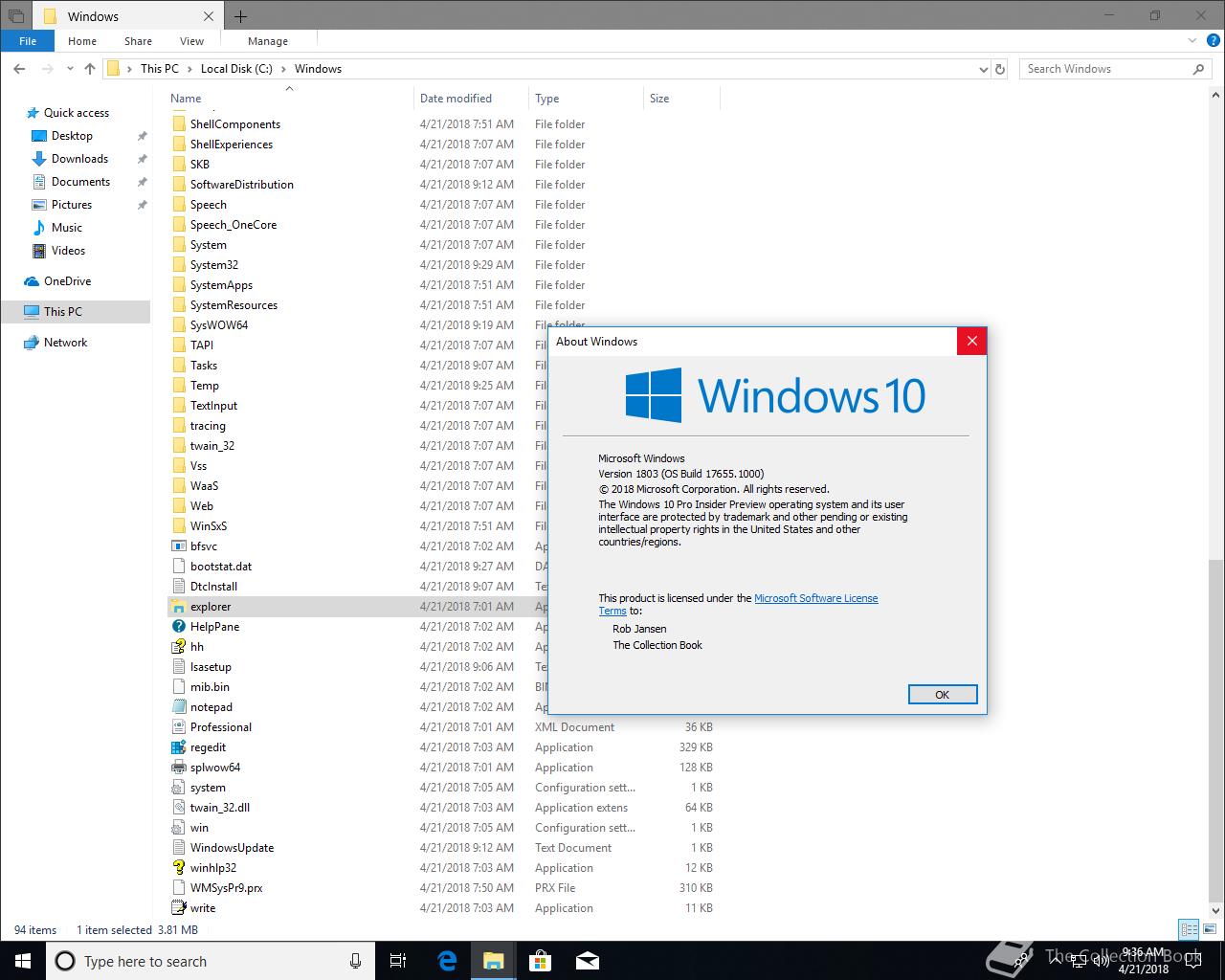Click the microphone icon in the search box
The image size is (1225, 980).
click(355, 961)
